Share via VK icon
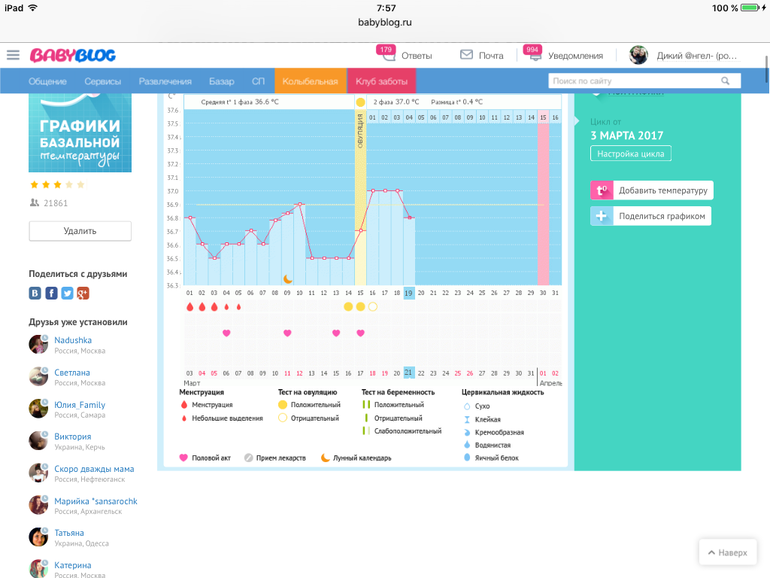 [35, 293]
